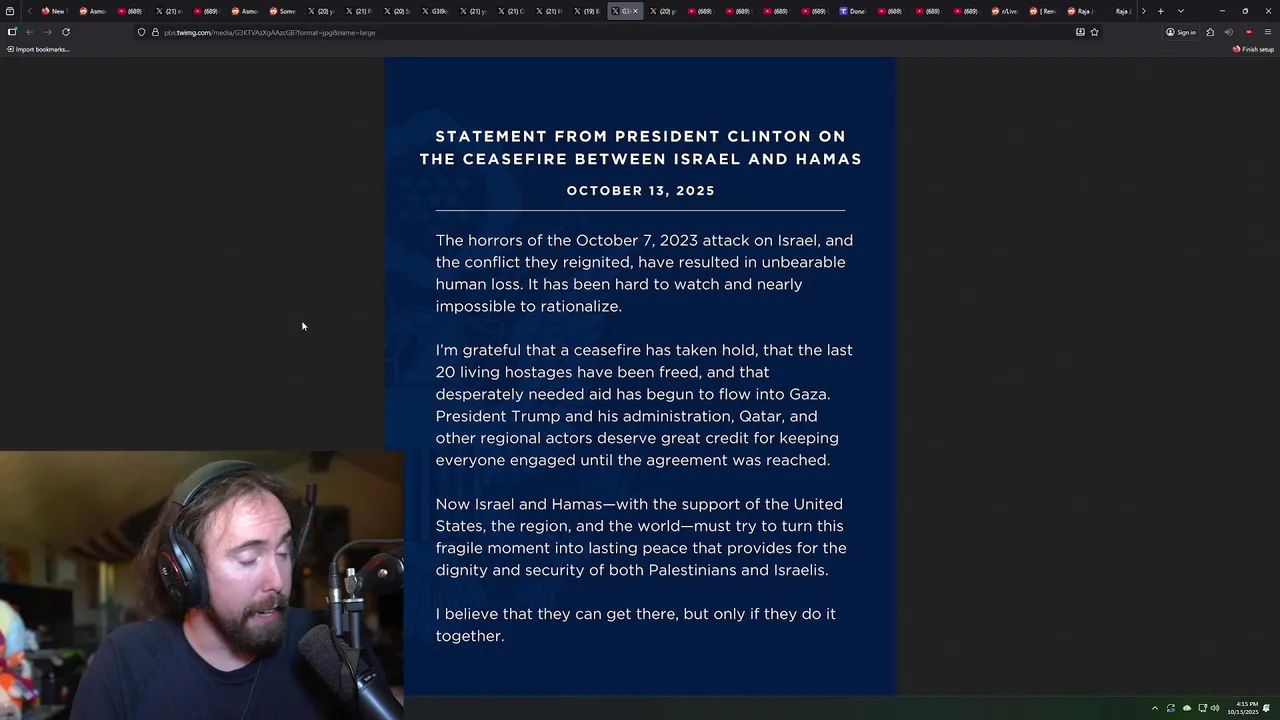Go back to the previous page

(30, 32)
